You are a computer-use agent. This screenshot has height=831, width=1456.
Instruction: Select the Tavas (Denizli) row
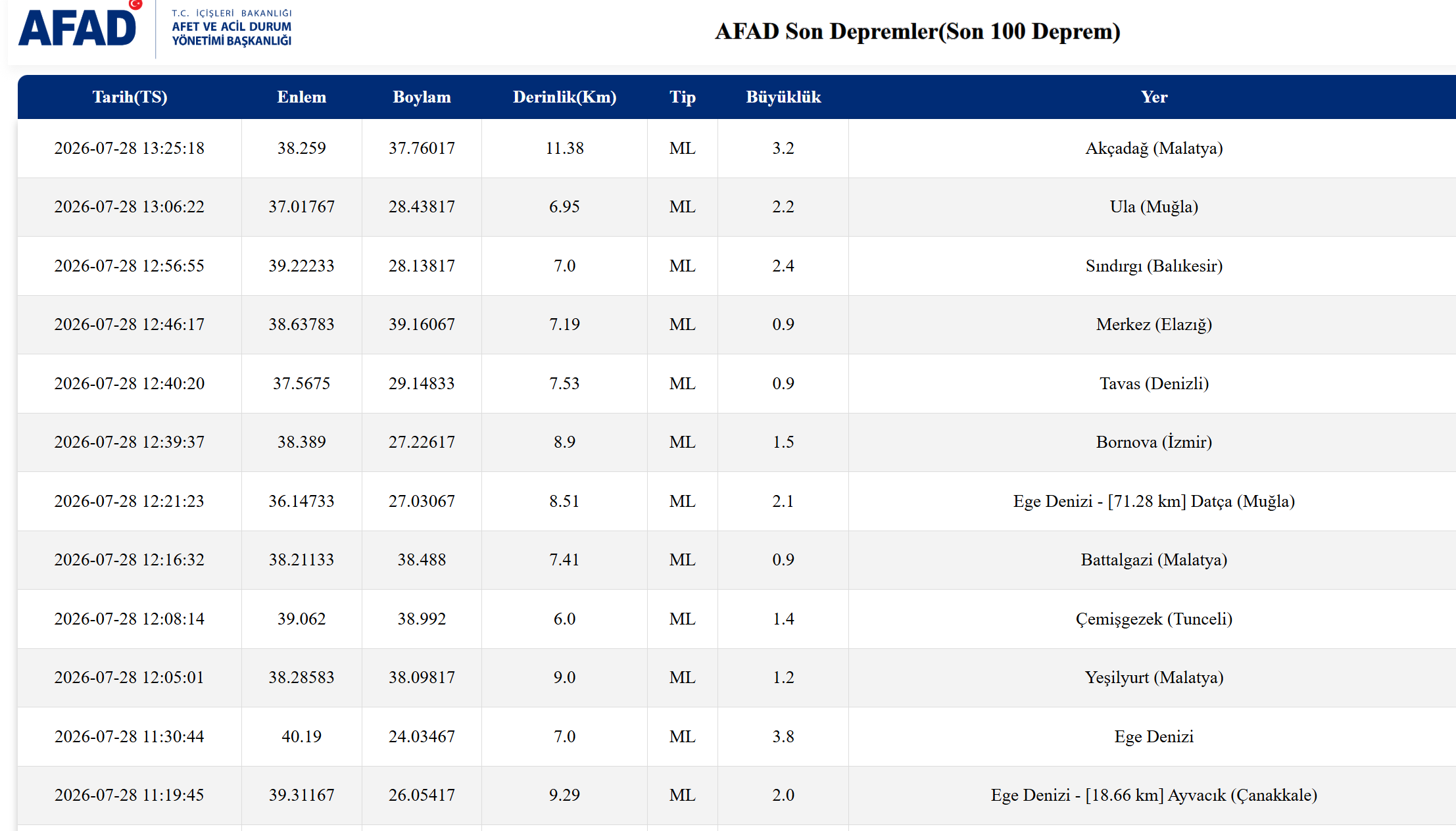click(x=737, y=383)
